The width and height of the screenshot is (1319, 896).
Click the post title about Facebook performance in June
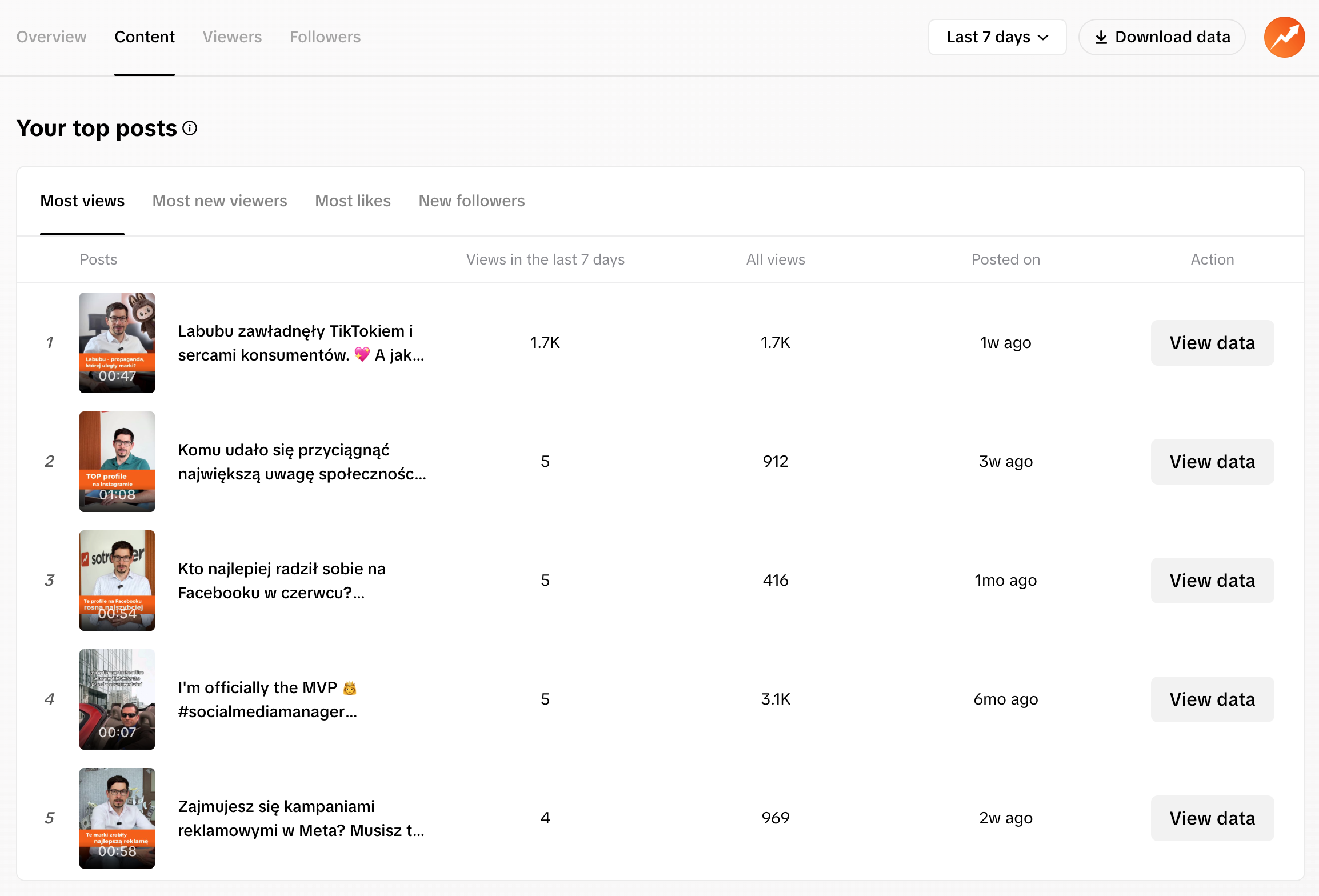(x=281, y=580)
